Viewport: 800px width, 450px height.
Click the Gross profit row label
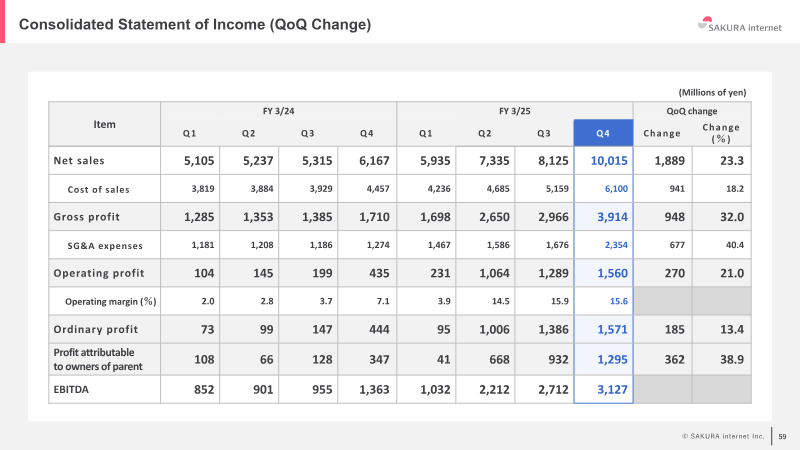pyautogui.click(x=86, y=217)
